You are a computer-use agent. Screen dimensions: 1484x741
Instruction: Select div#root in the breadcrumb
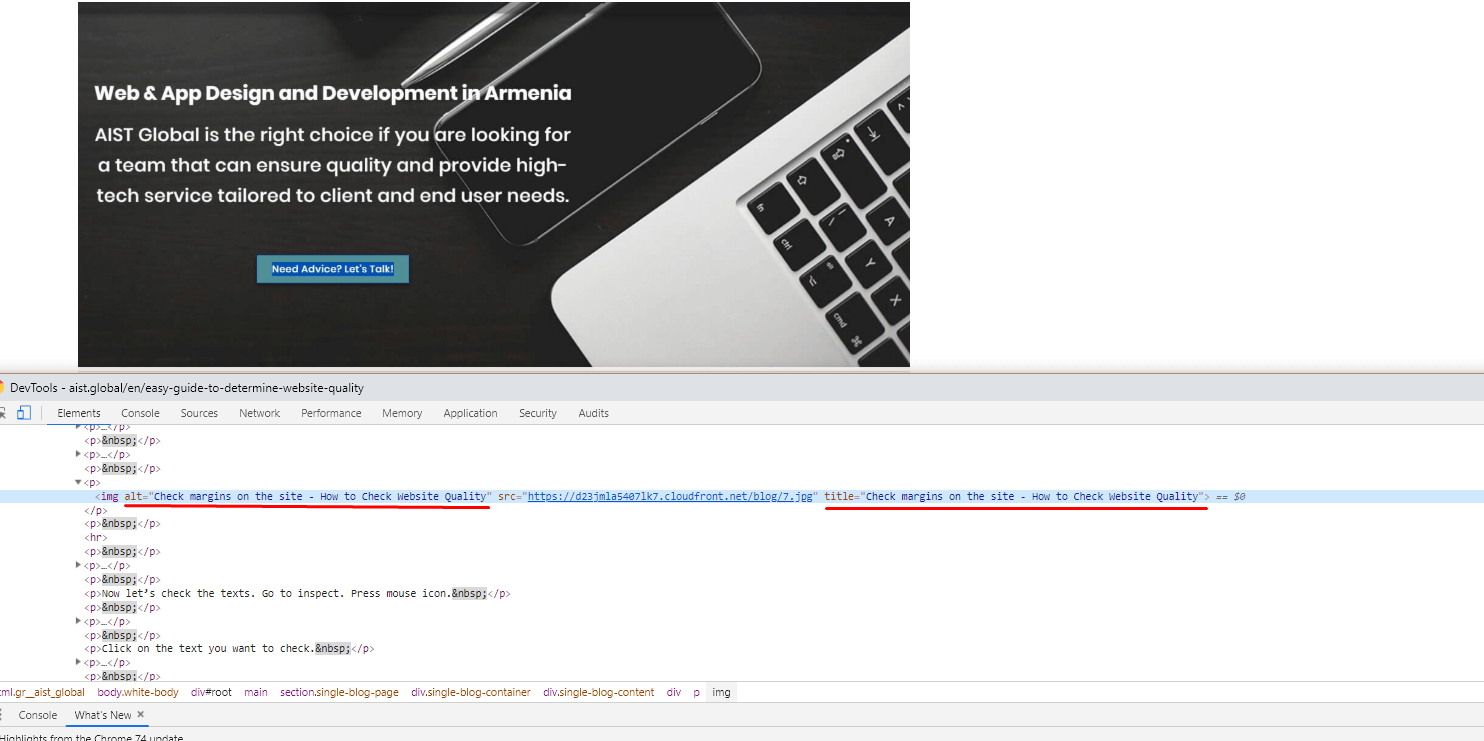(x=211, y=692)
